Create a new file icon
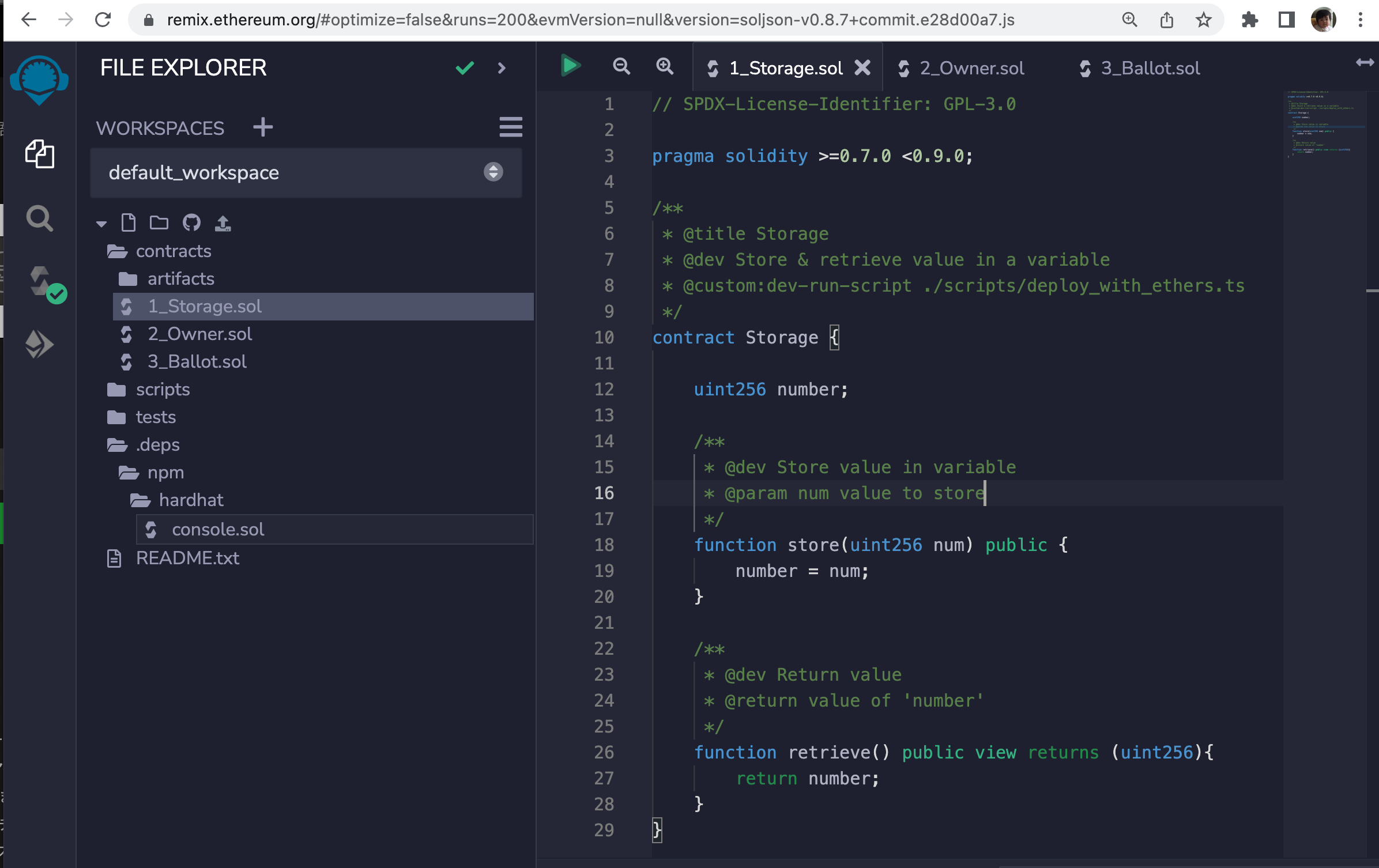Viewport: 1379px width, 868px height. (x=129, y=222)
